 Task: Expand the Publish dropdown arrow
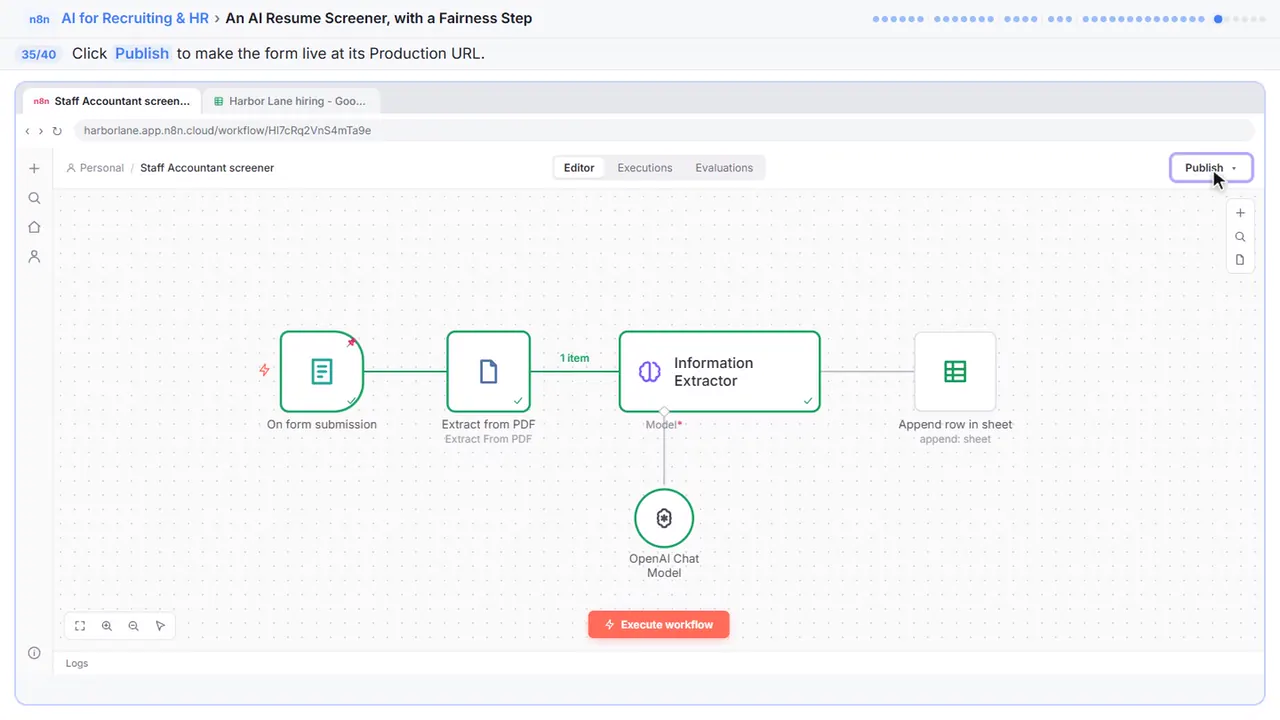[x=1234, y=168]
